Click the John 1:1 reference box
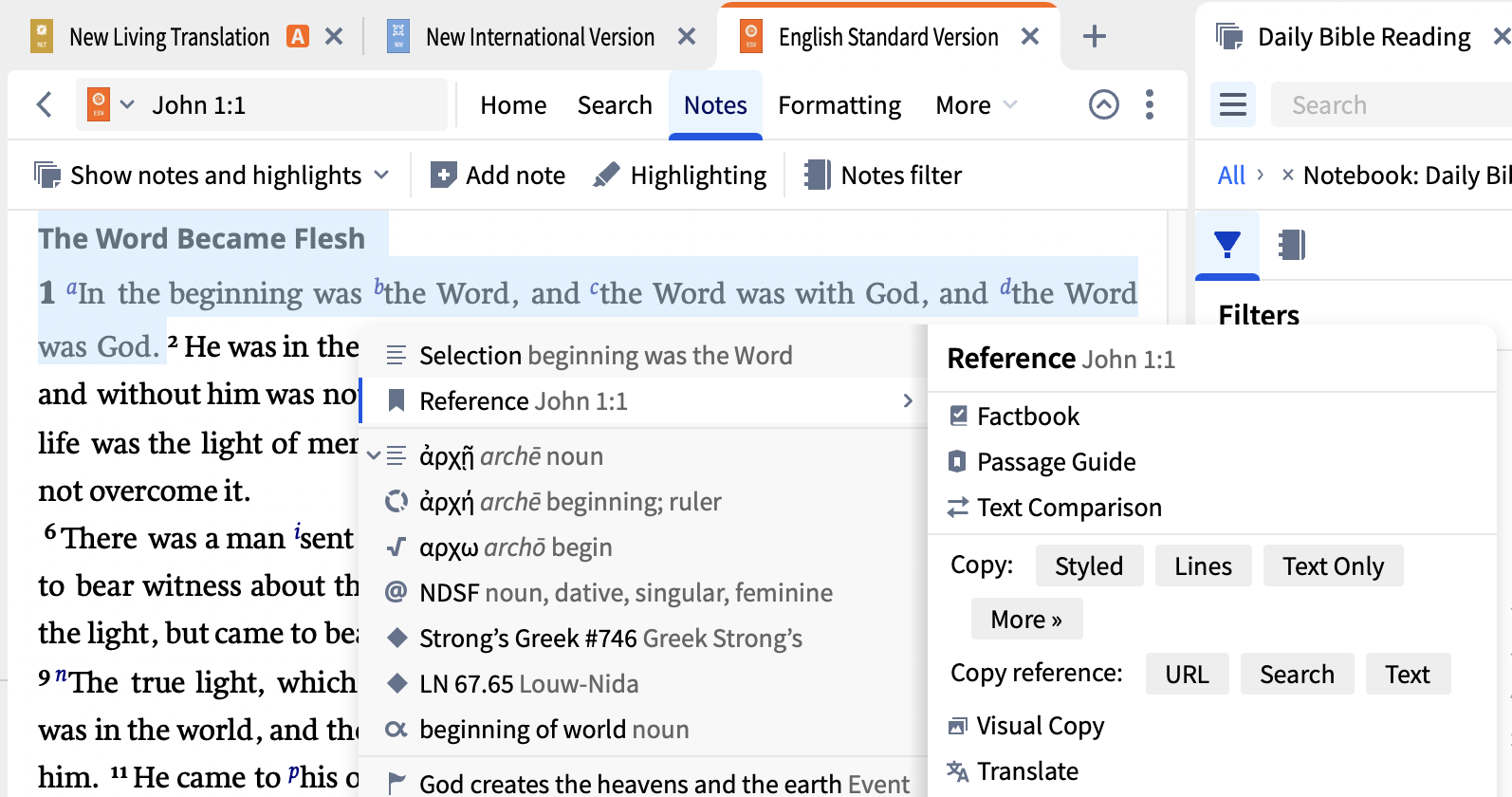 [x=262, y=104]
